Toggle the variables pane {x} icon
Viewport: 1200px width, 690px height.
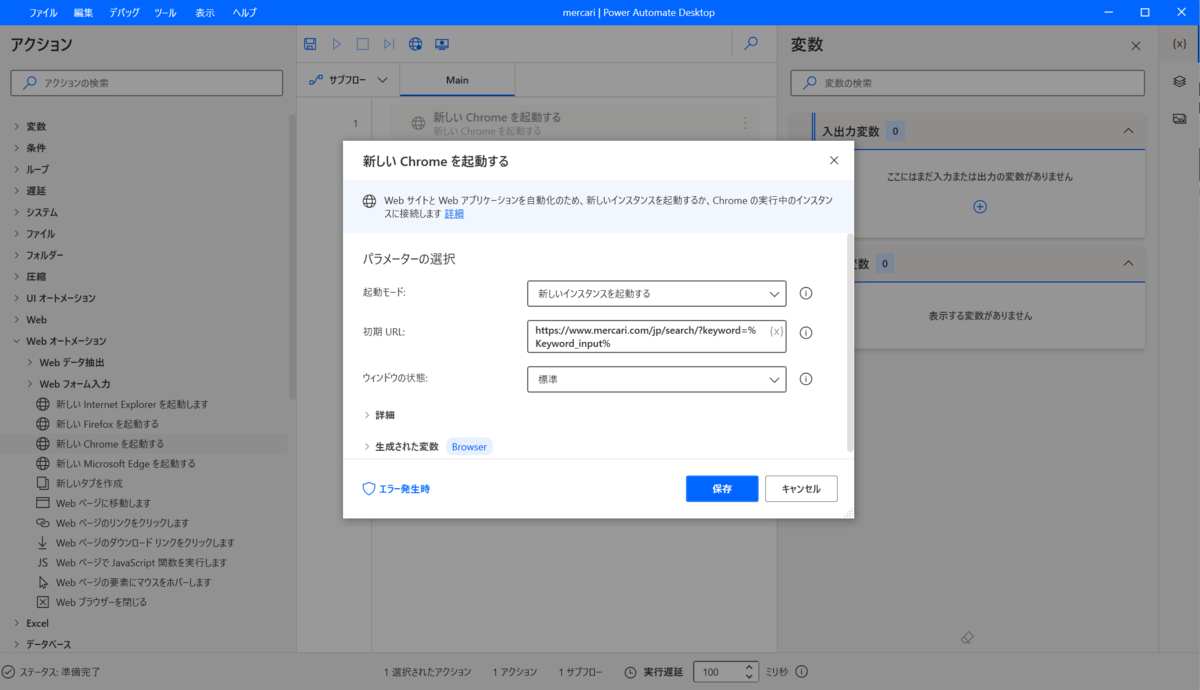(1179, 45)
